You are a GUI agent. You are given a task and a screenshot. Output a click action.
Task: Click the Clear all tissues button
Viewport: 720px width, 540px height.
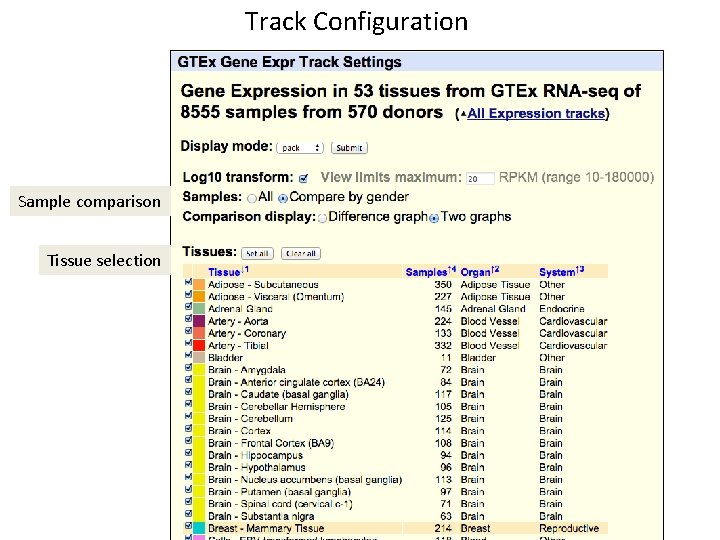301,253
